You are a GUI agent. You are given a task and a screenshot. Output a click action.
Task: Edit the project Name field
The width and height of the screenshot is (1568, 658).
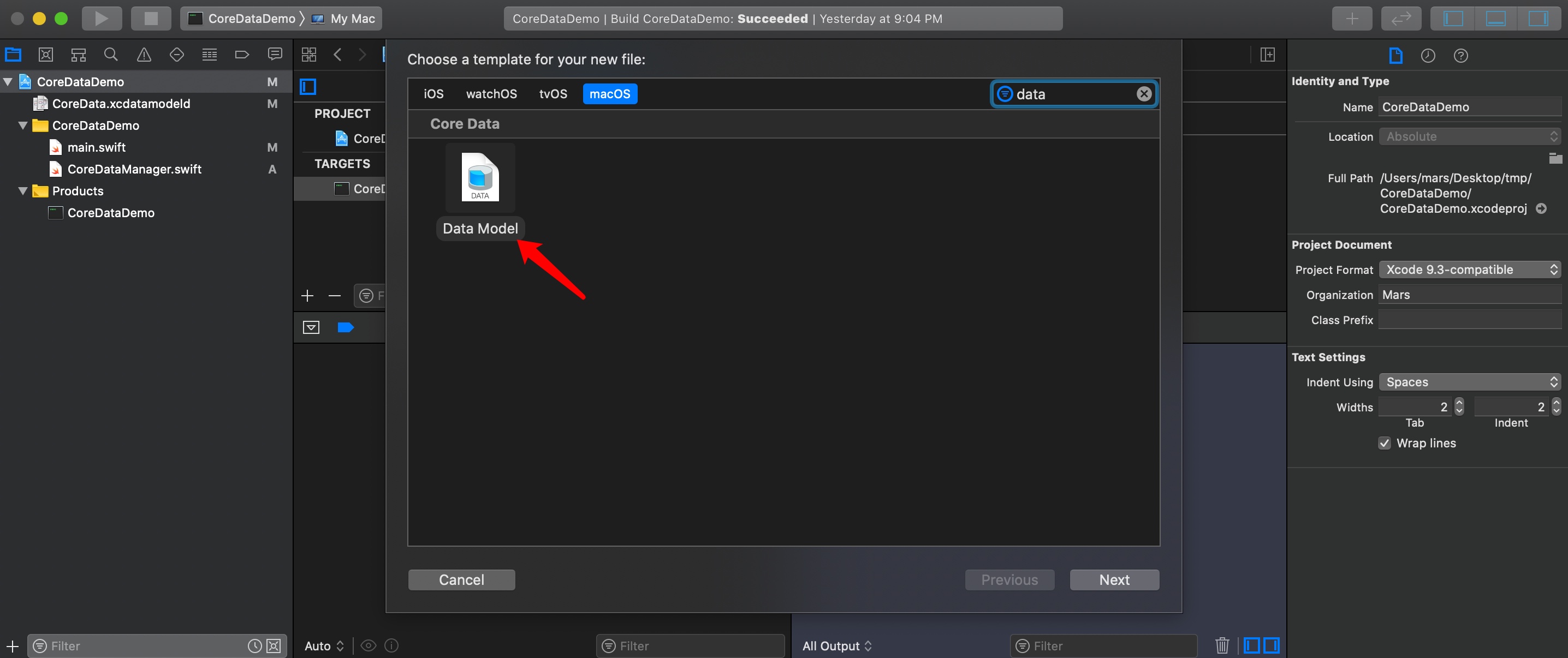pyautogui.click(x=1469, y=107)
